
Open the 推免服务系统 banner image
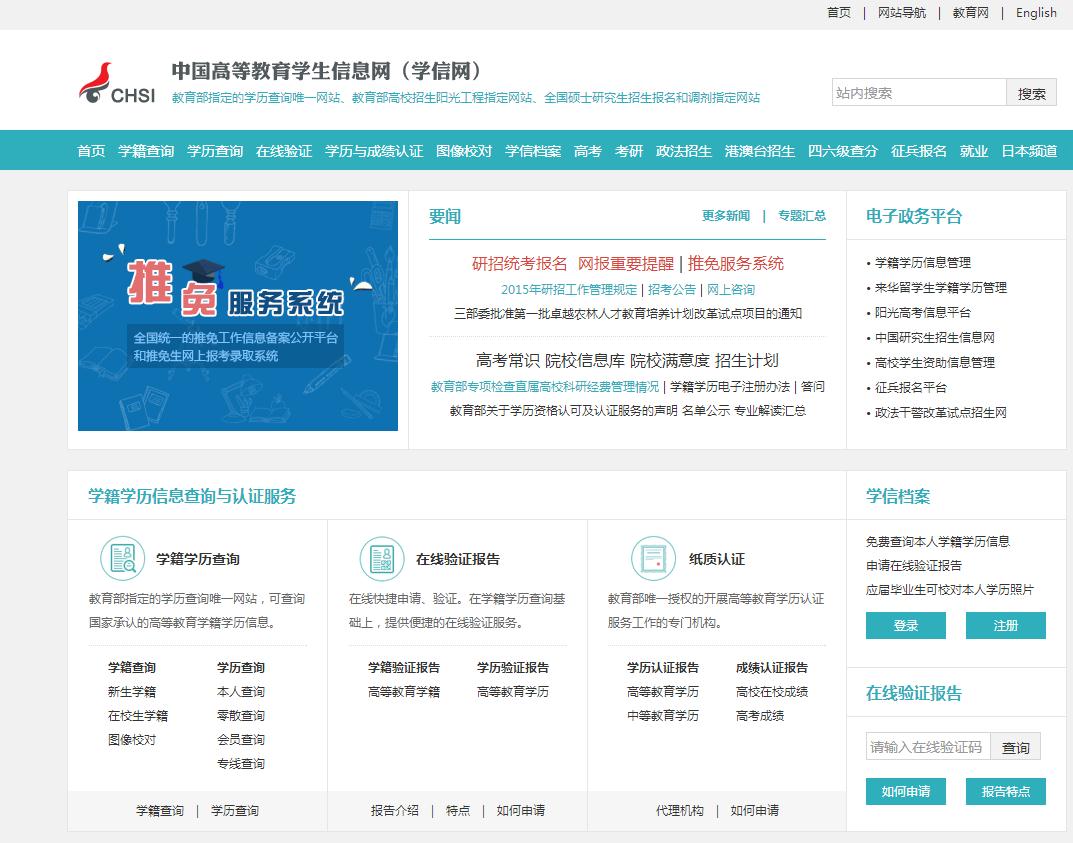[x=237, y=315]
